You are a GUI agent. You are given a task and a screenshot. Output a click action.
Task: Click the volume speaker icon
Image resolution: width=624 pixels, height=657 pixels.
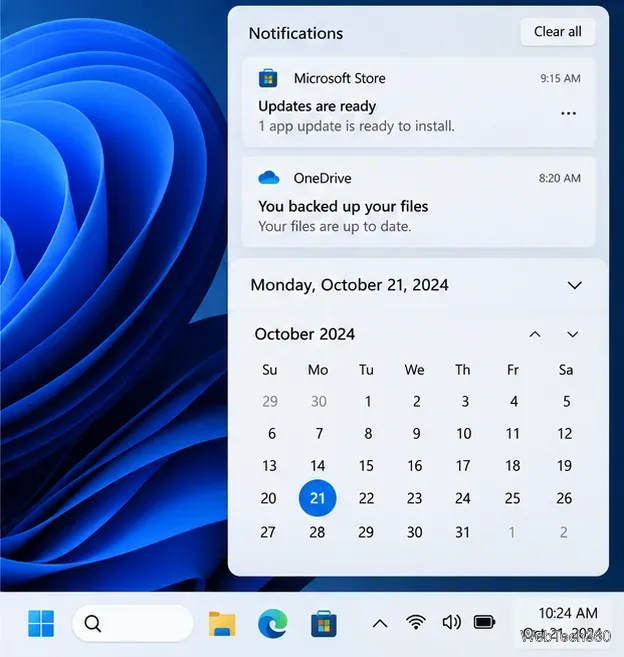451,623
